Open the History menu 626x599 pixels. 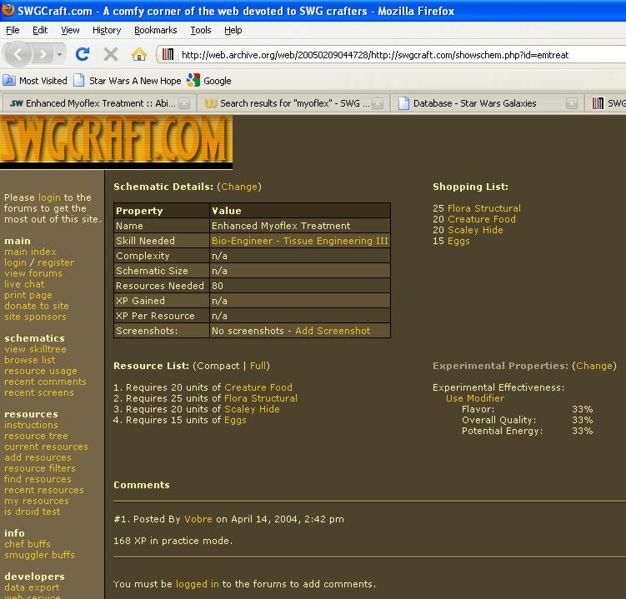pyautogui.click(x=106, y=30)
